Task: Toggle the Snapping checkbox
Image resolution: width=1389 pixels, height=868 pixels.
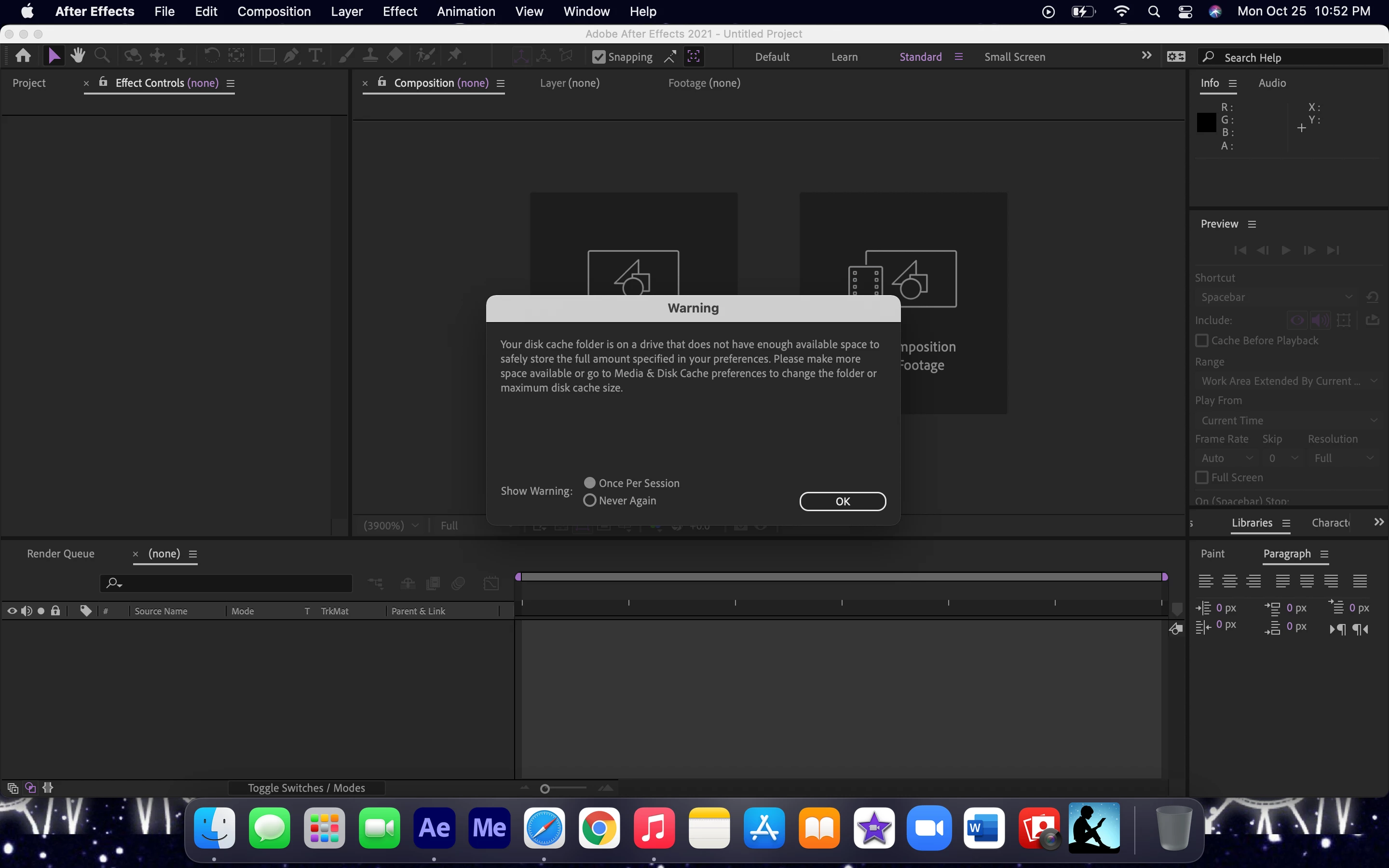Action: click(599, 57)
